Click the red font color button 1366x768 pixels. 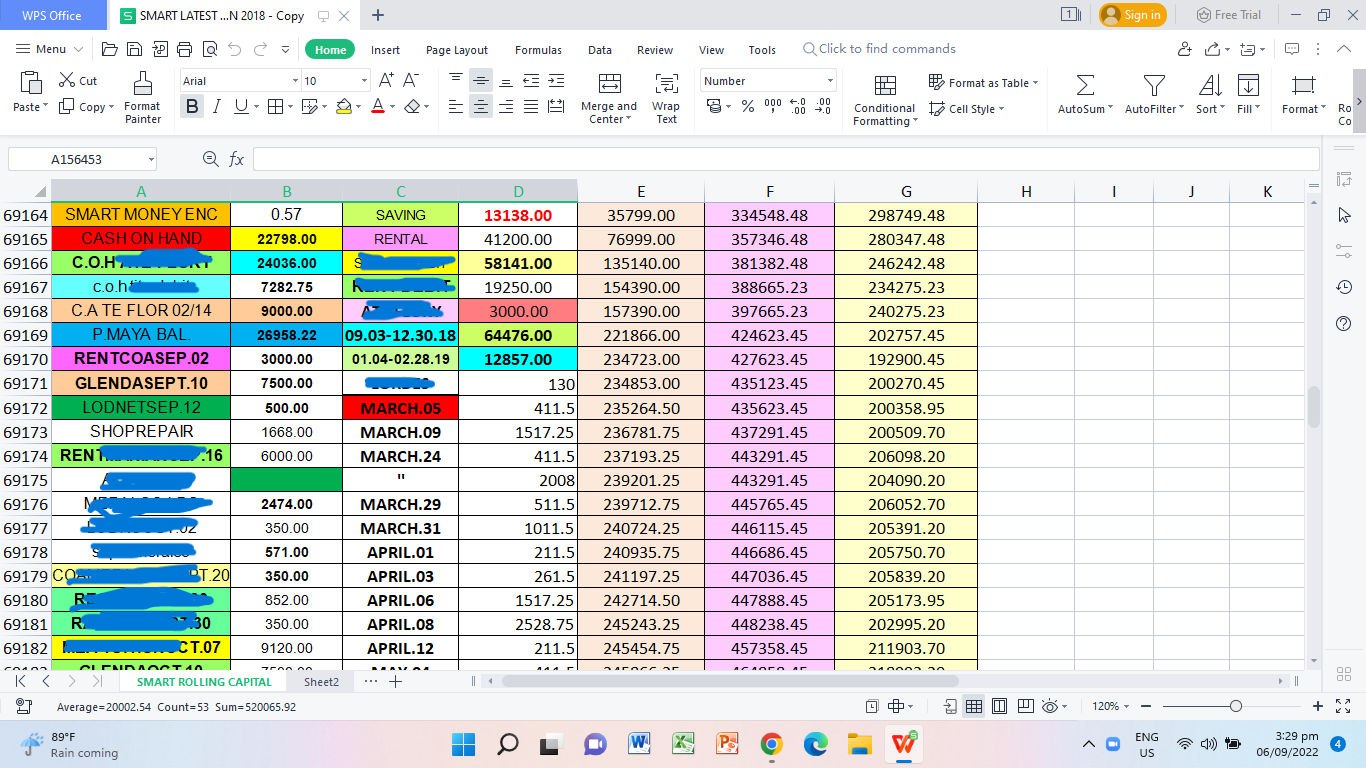click(378, 106)
